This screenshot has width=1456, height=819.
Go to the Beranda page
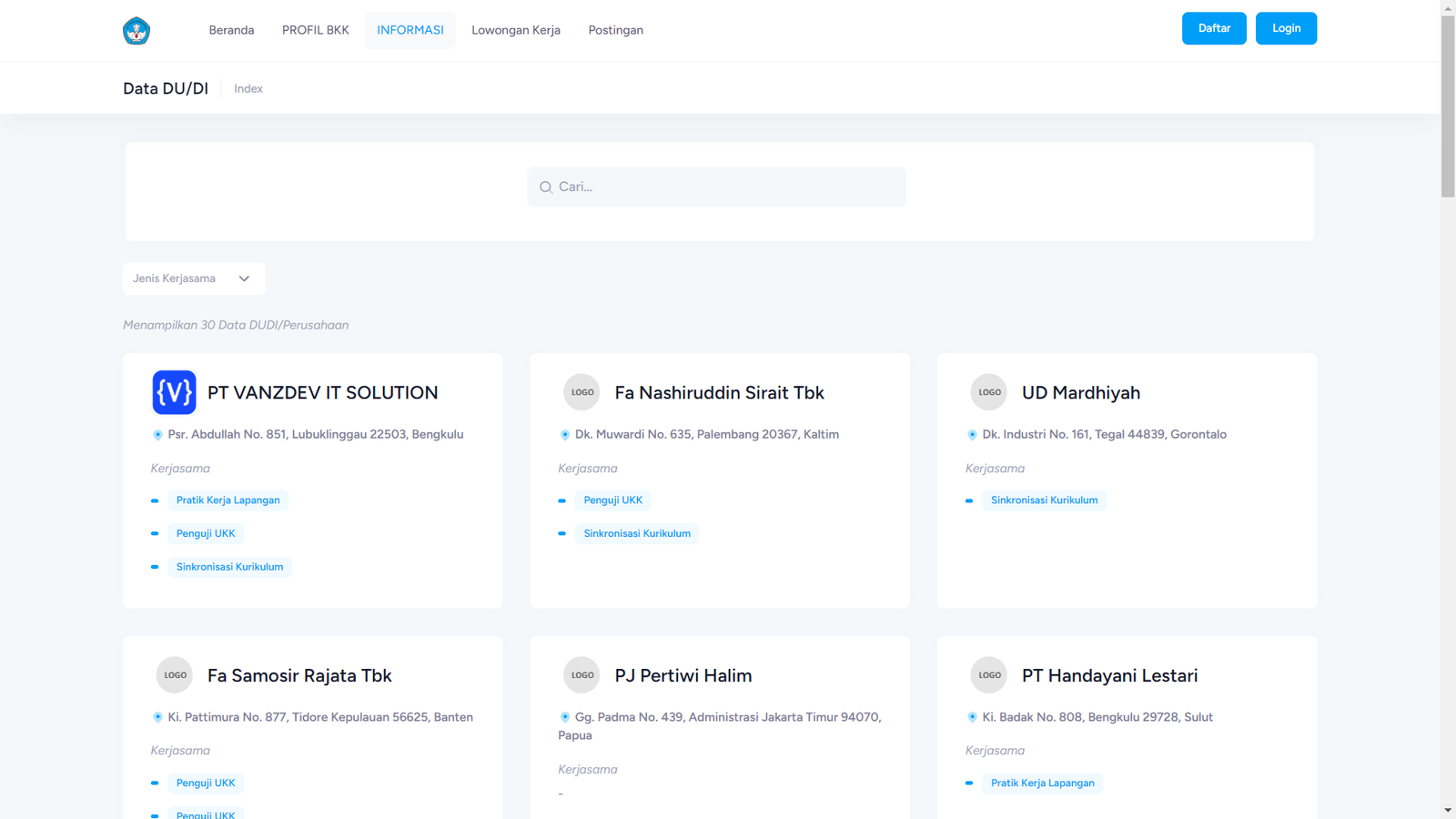click(231, 30)
